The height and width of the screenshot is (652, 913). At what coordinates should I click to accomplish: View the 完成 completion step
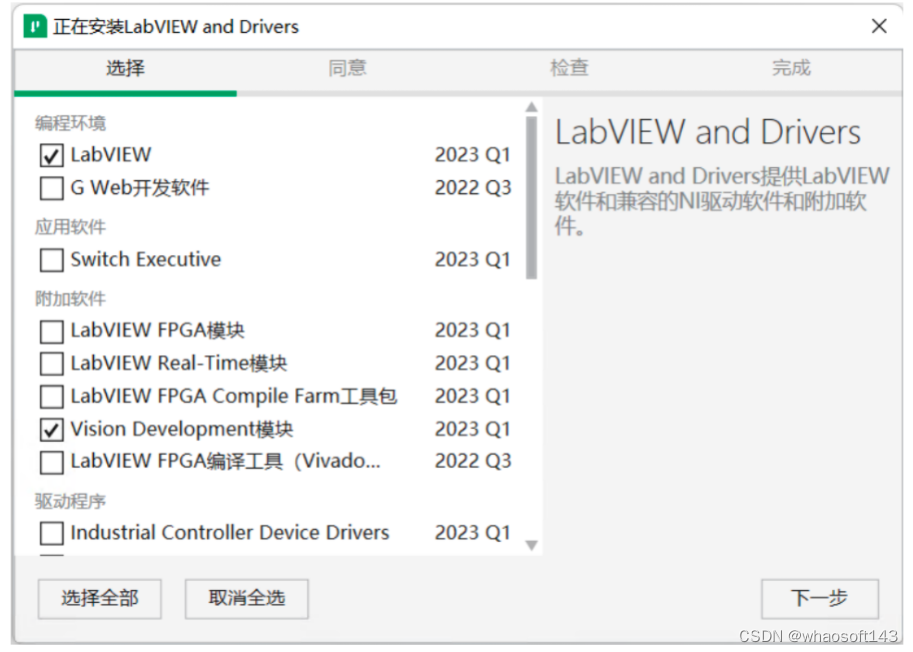(x=790, y=69)
